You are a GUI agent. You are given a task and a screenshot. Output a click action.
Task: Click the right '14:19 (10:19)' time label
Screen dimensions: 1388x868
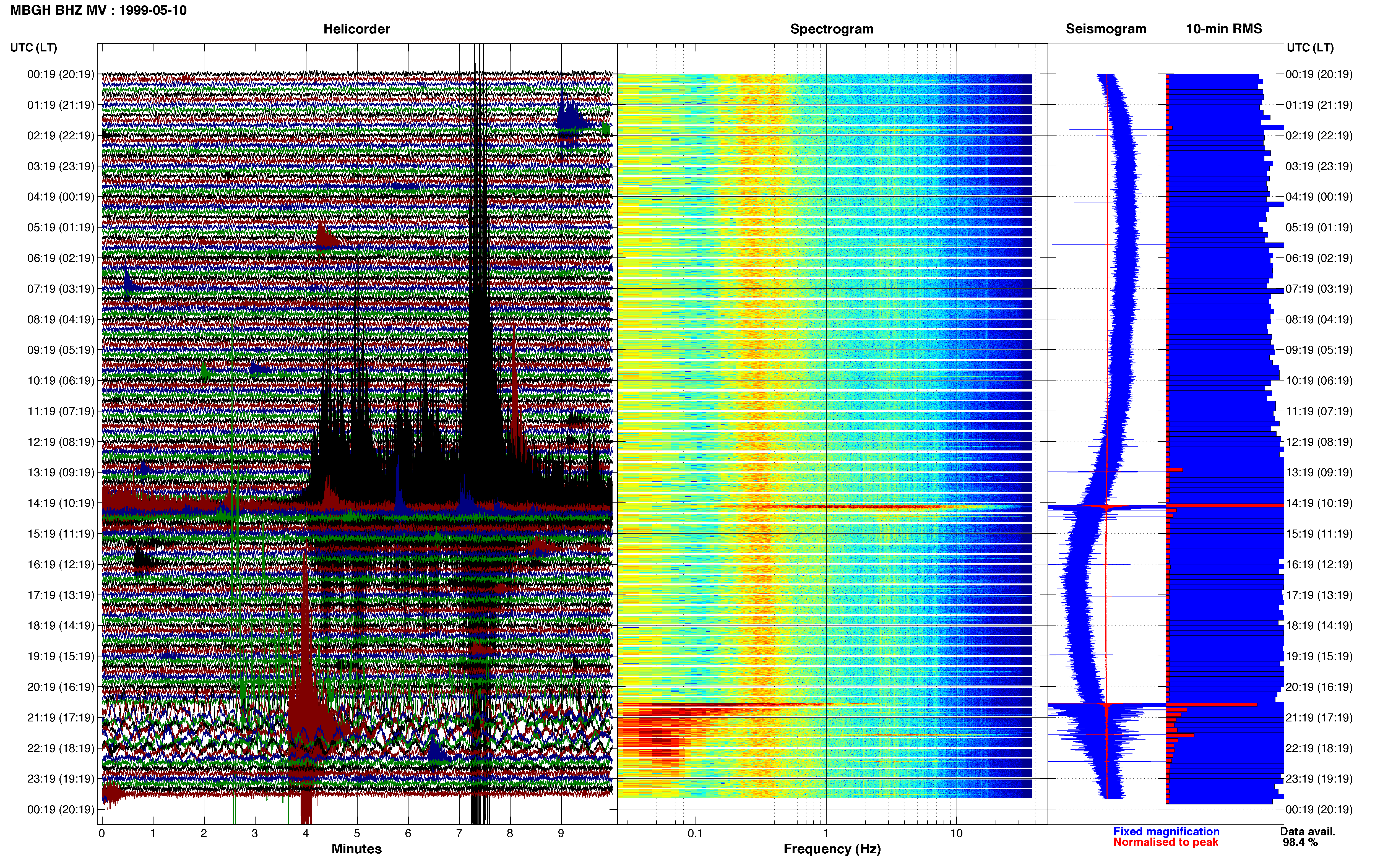(1319, 503)
